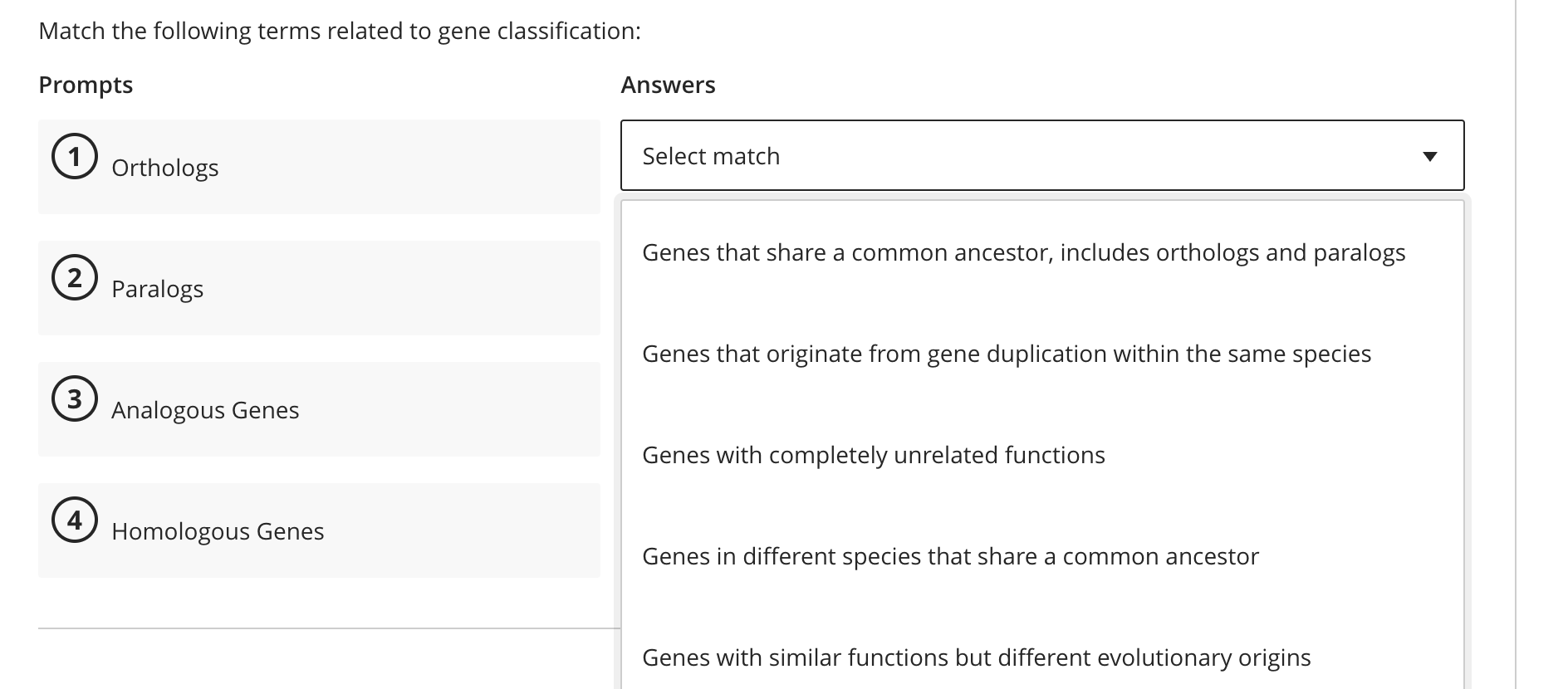Select 'Genes with completely unrelated functions' option

click(x=874, y=455)
